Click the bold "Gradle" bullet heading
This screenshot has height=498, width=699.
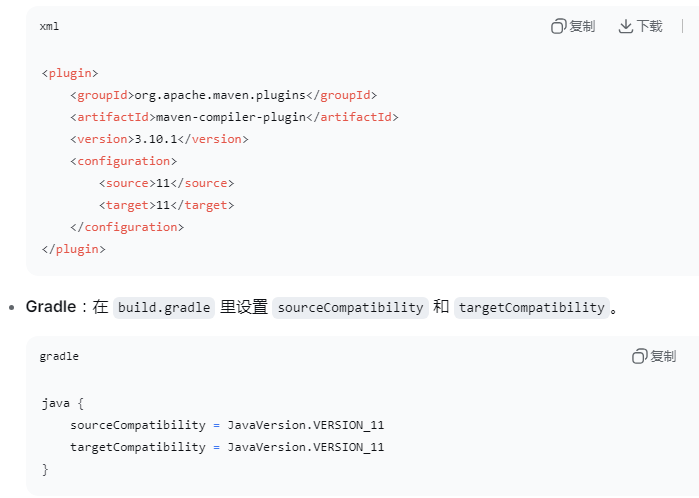click(51, 307)
